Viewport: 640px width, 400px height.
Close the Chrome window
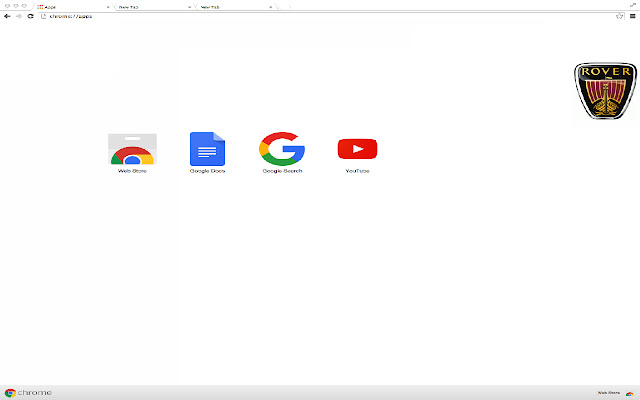[x=7, y=6]
